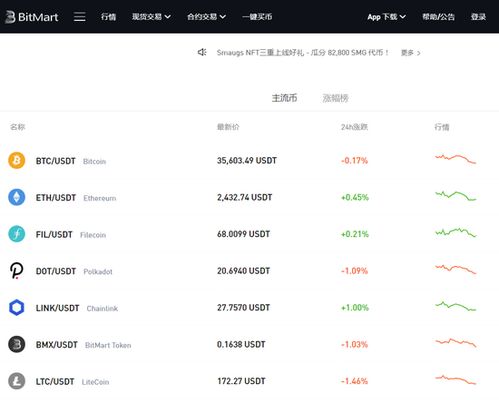Open the LINK/USDT sparkline chart
The image size is (499, 403).
(456, 306)
